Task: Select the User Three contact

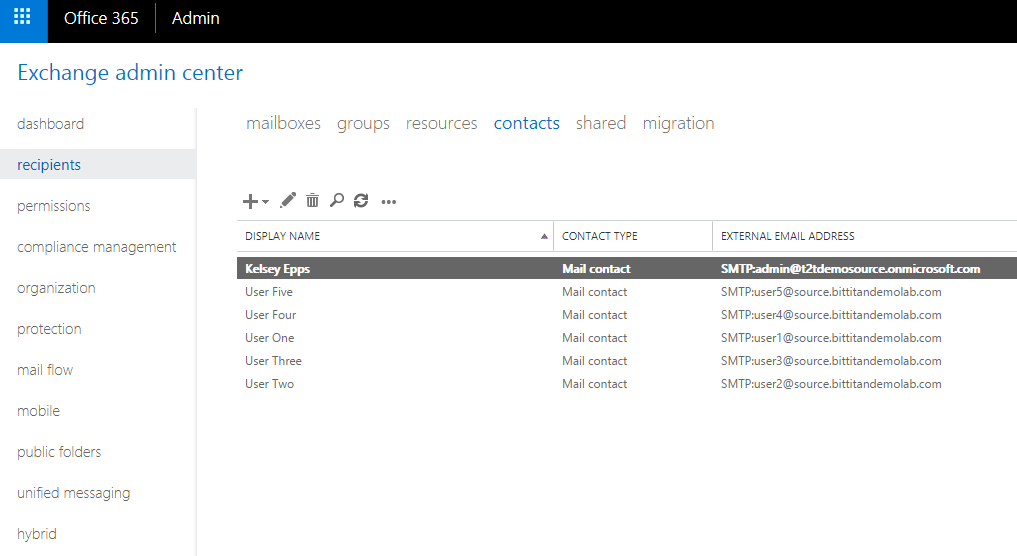Action: [274, 361]
